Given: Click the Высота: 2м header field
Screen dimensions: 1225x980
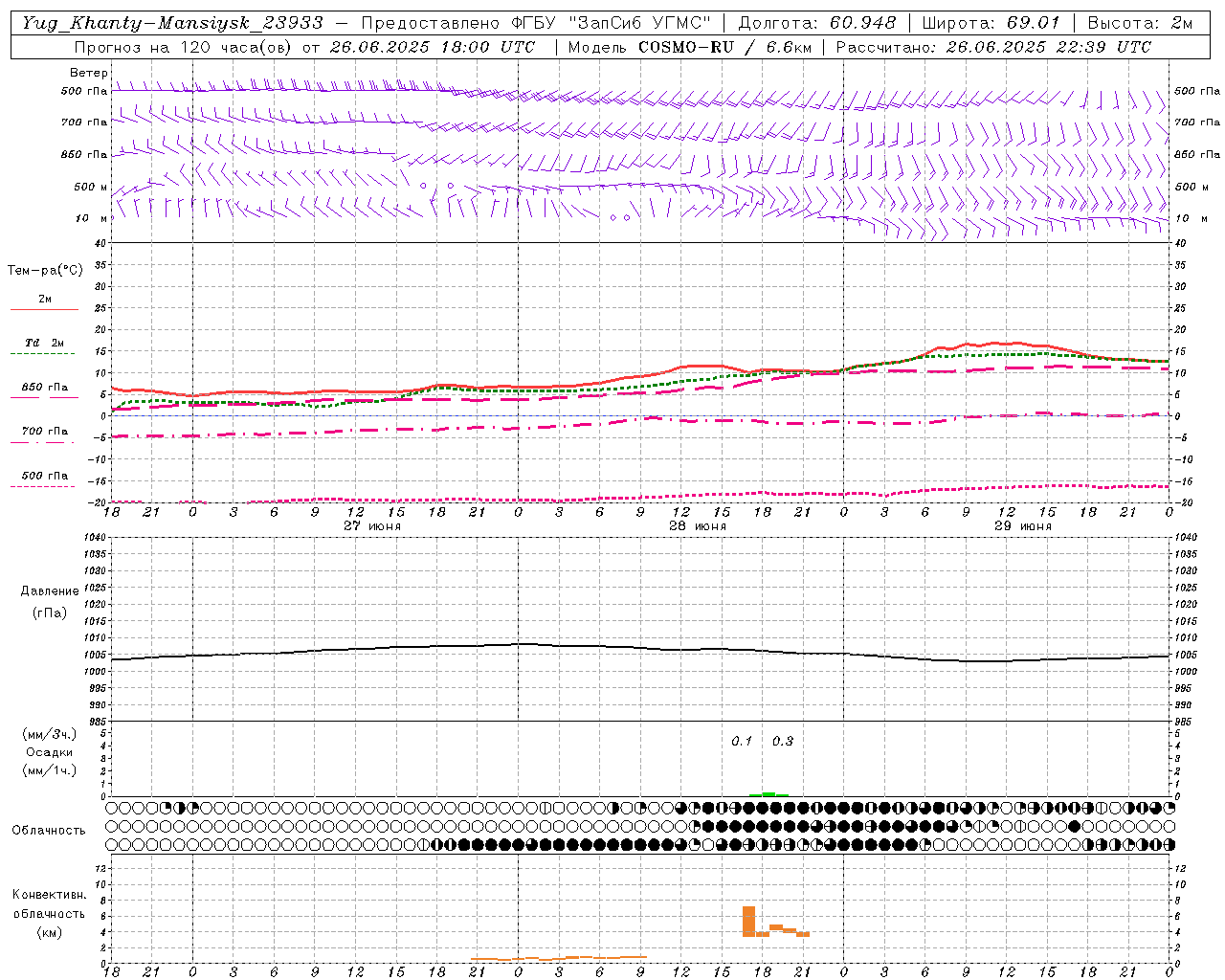Looking at the screenshot, I should [x=1140, y=23].
